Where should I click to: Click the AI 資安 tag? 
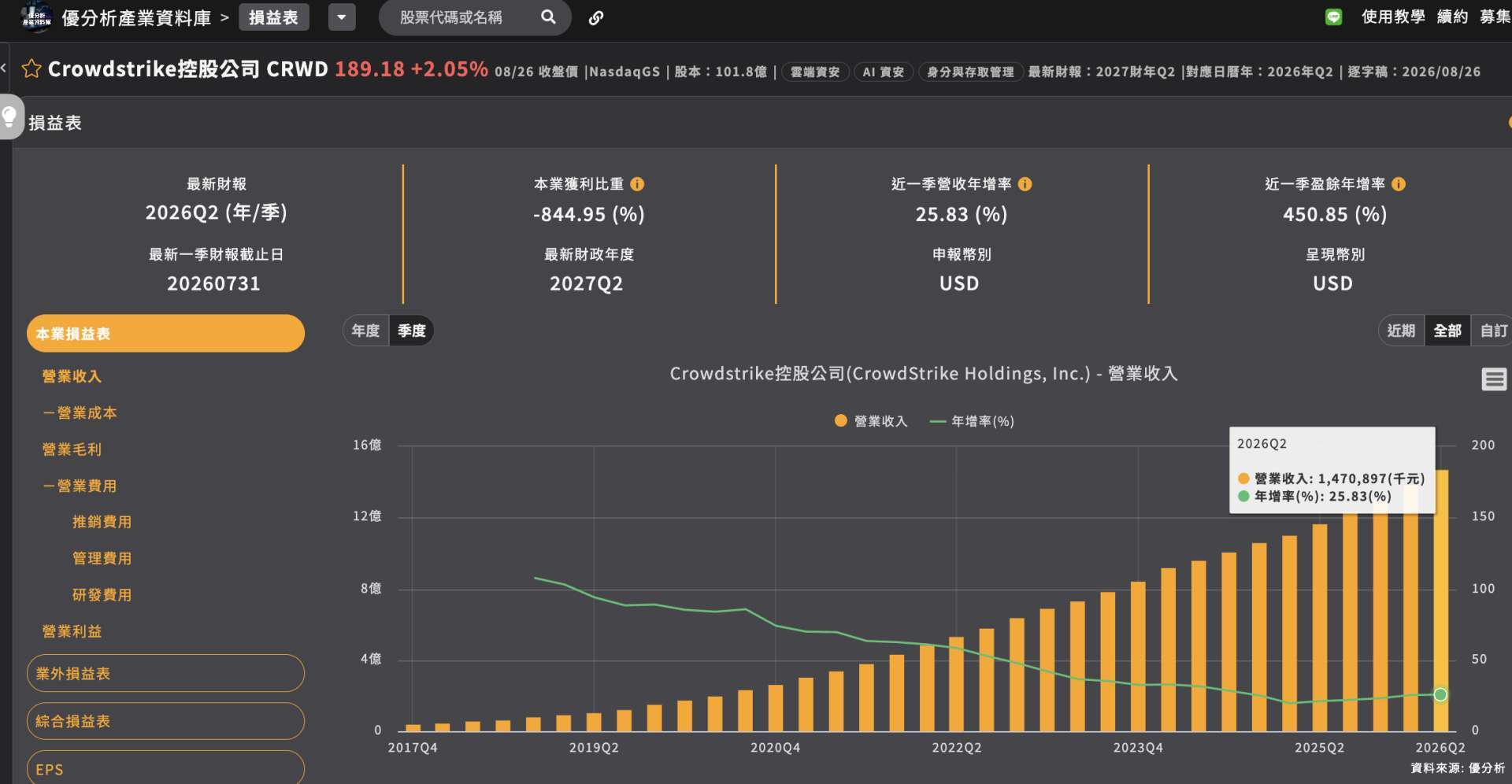click(883, 72)
